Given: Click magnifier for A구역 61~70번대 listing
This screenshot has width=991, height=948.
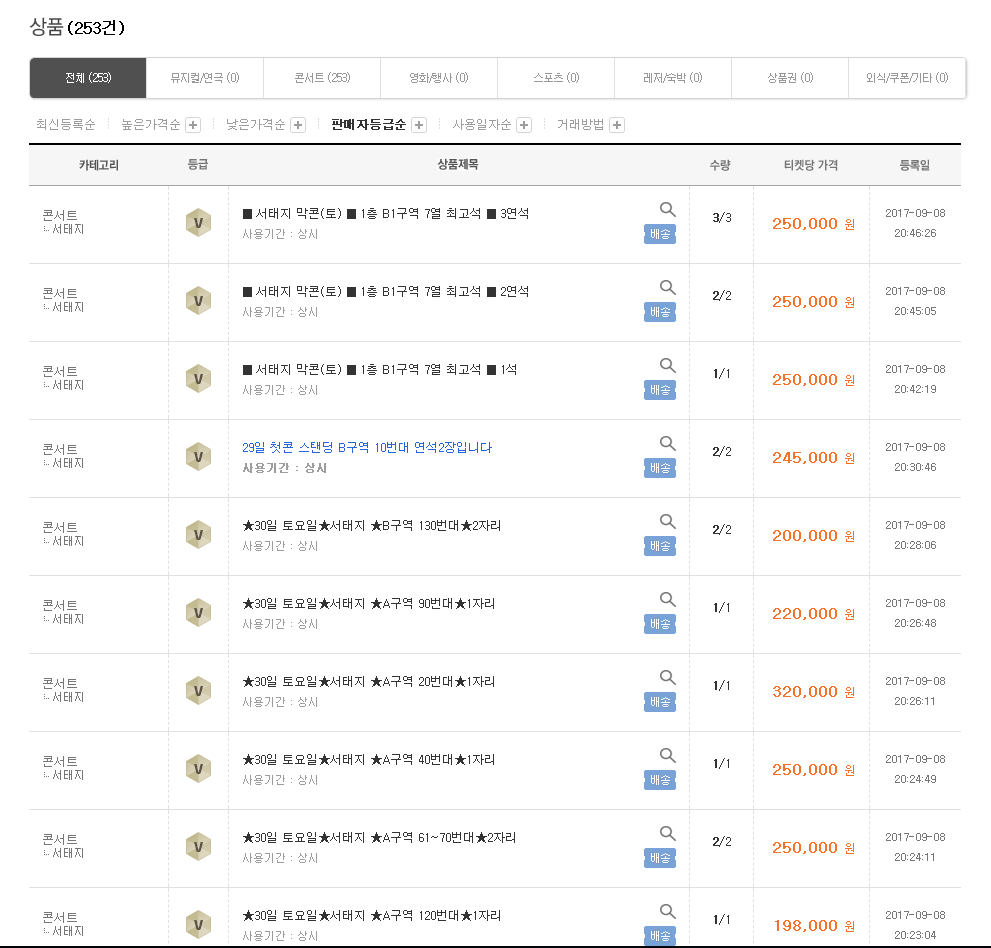Looking at the screenshot, I should click(x=667, y=834).
